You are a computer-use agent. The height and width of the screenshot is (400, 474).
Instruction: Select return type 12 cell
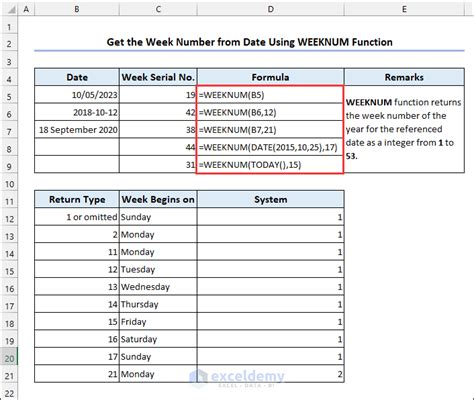coord(77,269)
